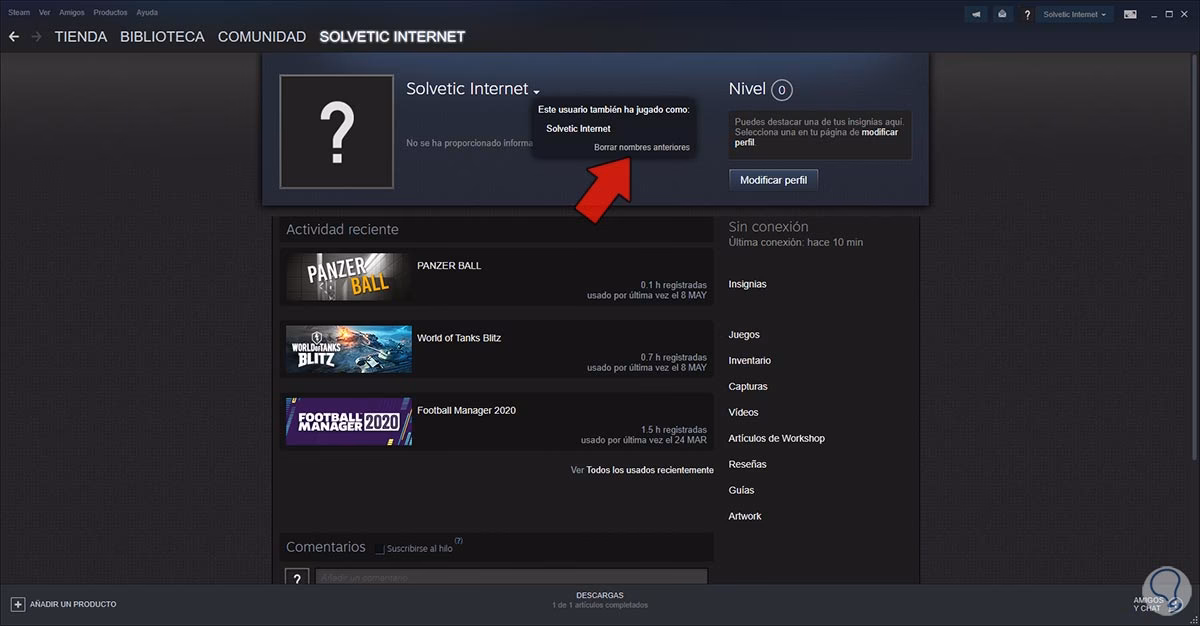Open the Insignias link
The image size is (1200, 626).
click(748, 284)
